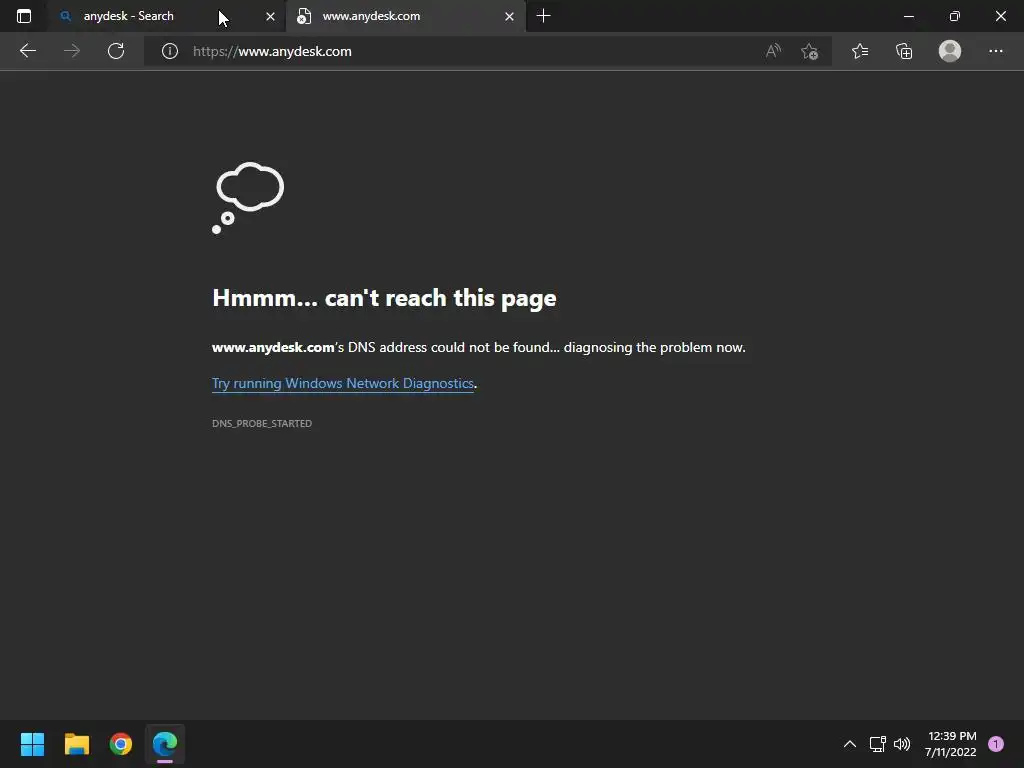Screen dimensions: 1024x768
Task: Click Try running Windows Network Diagnostics link
Action: click(343, 383)
